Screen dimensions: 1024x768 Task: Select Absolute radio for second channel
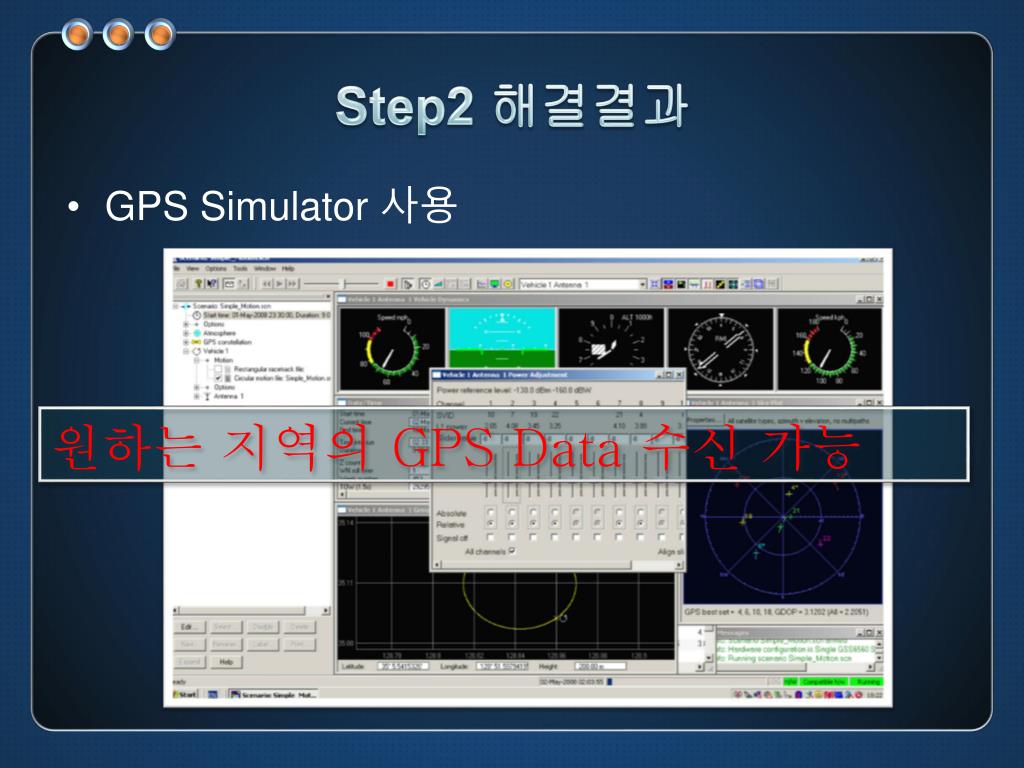(x=512, y=512)
